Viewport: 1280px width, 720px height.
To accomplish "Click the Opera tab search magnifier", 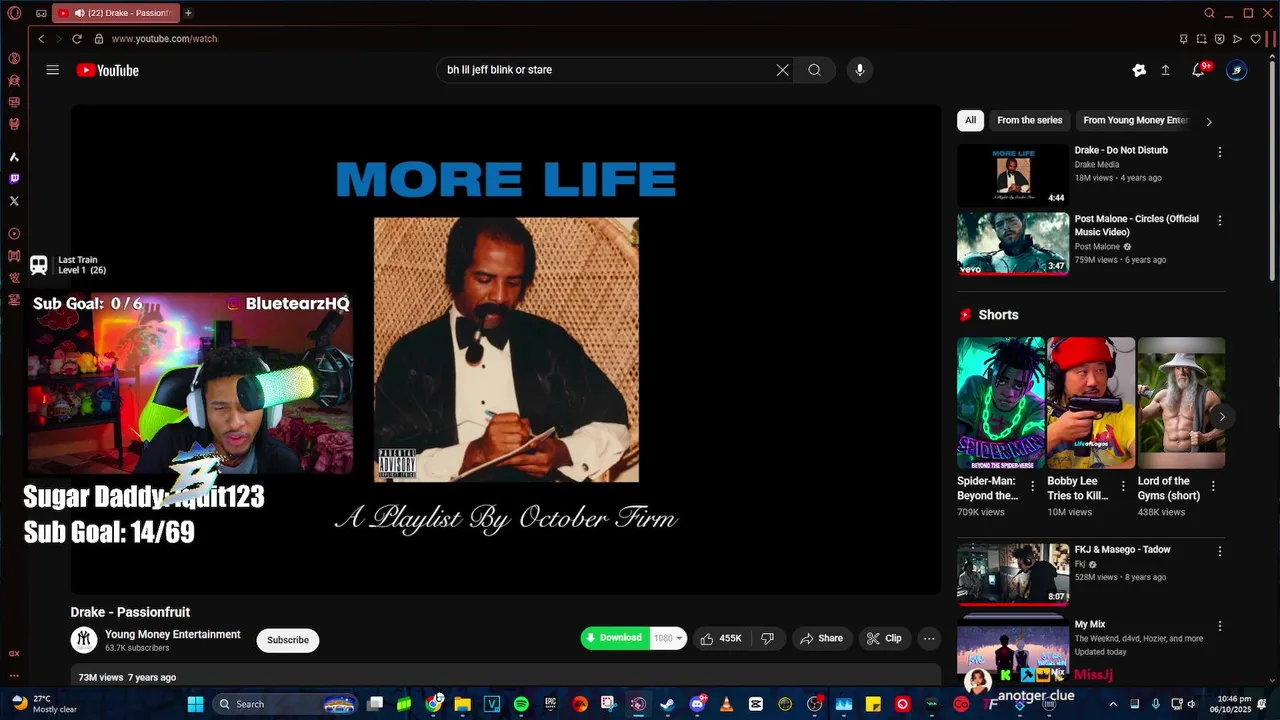I will (x=1209, y=13).
